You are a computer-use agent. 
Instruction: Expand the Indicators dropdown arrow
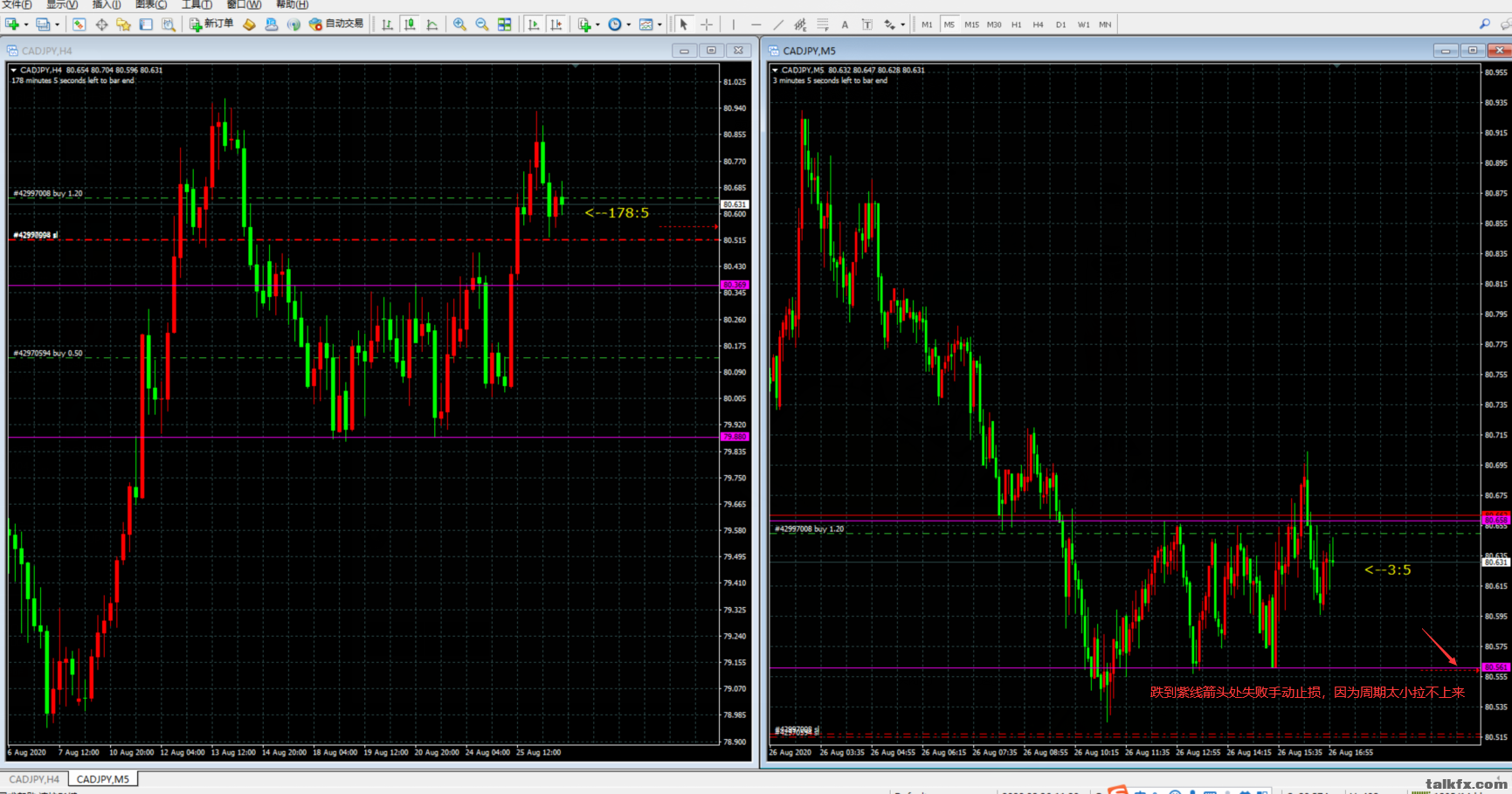tap(598, 24)
